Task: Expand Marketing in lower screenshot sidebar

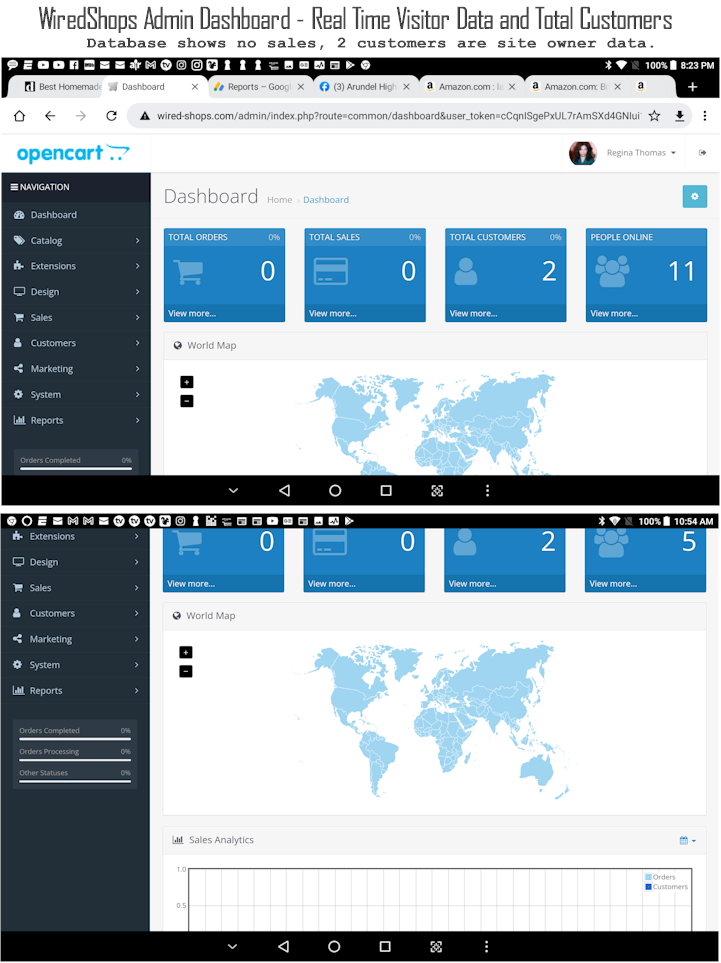Action: tap(76, 639)
